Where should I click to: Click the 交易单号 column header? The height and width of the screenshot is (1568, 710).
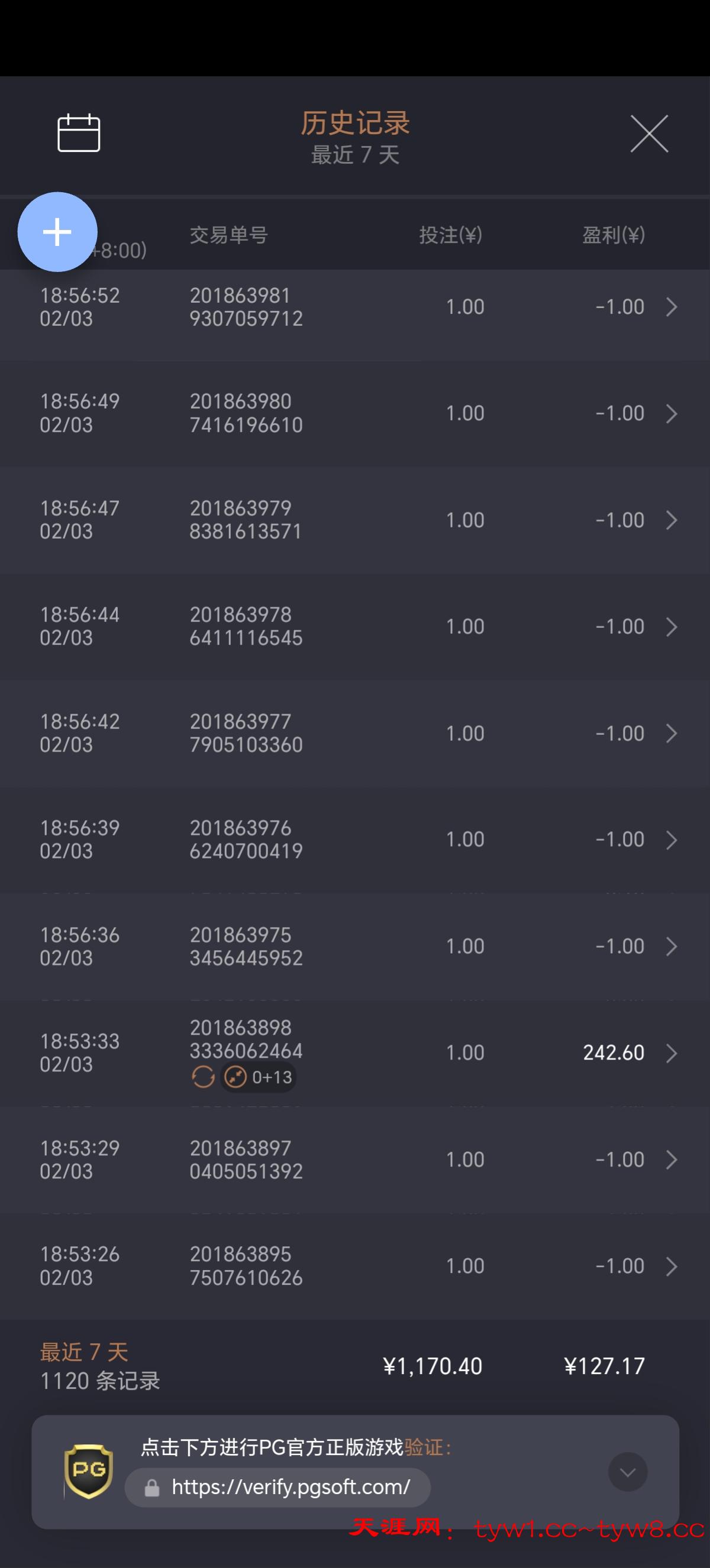[228, 235]
